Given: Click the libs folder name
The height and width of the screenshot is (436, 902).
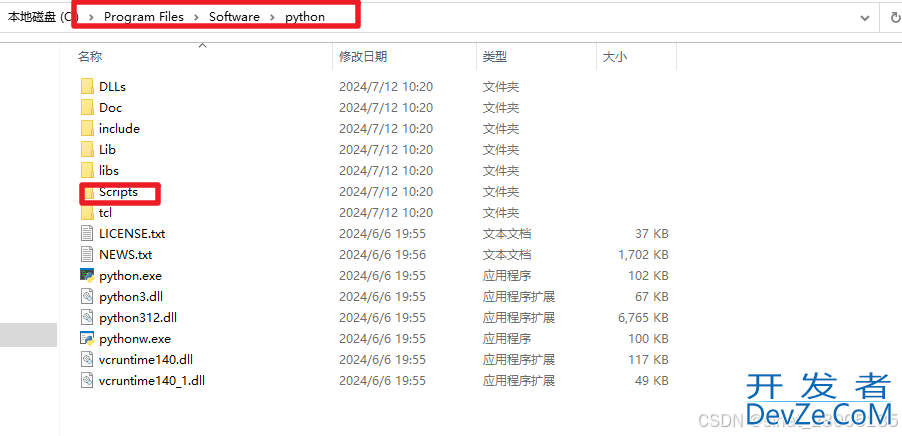Looking at the screenshot, I should (109, 171).
